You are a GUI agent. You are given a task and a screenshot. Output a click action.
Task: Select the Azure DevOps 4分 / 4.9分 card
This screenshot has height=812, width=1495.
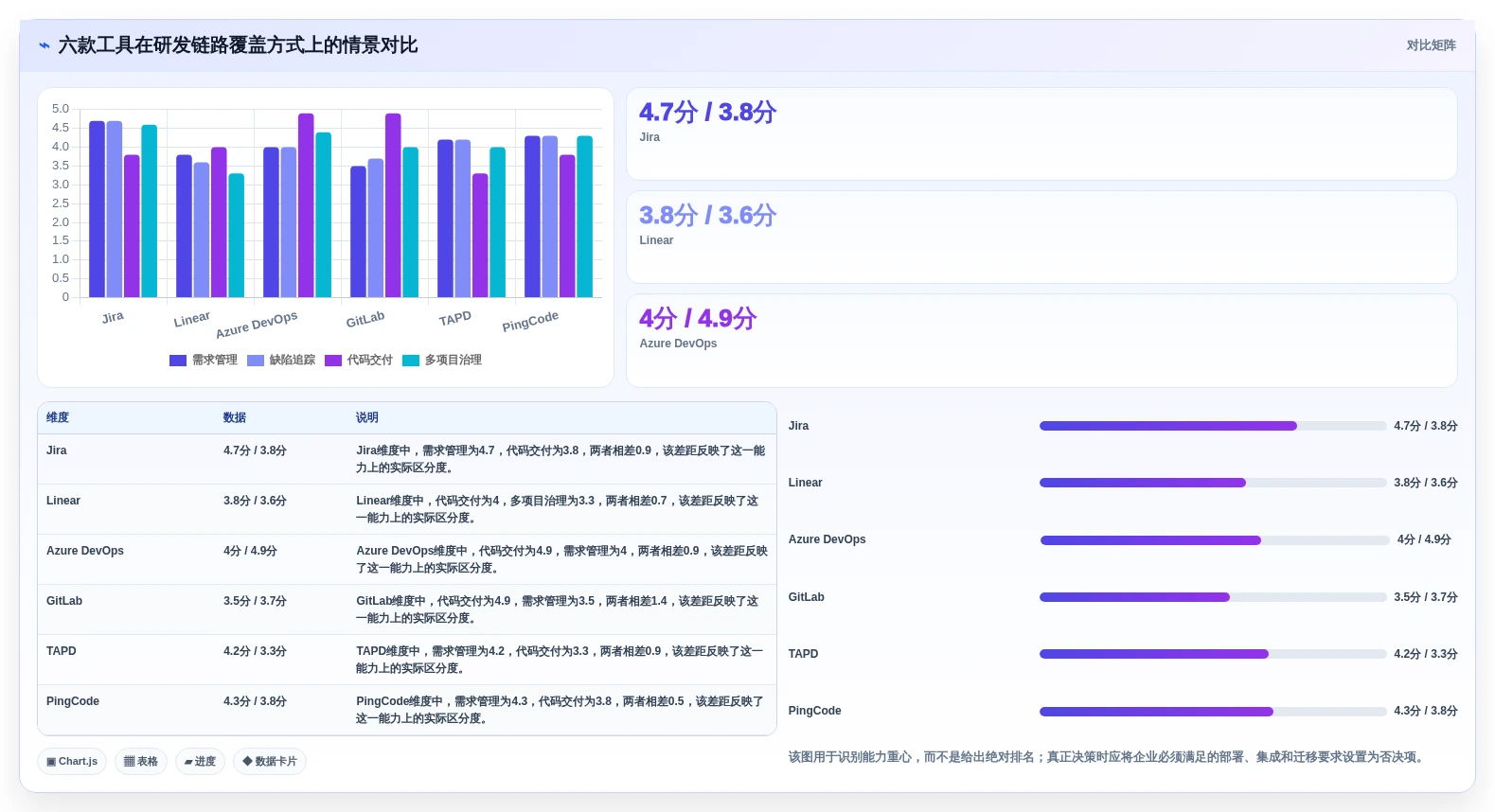[x=1041, y=341]
